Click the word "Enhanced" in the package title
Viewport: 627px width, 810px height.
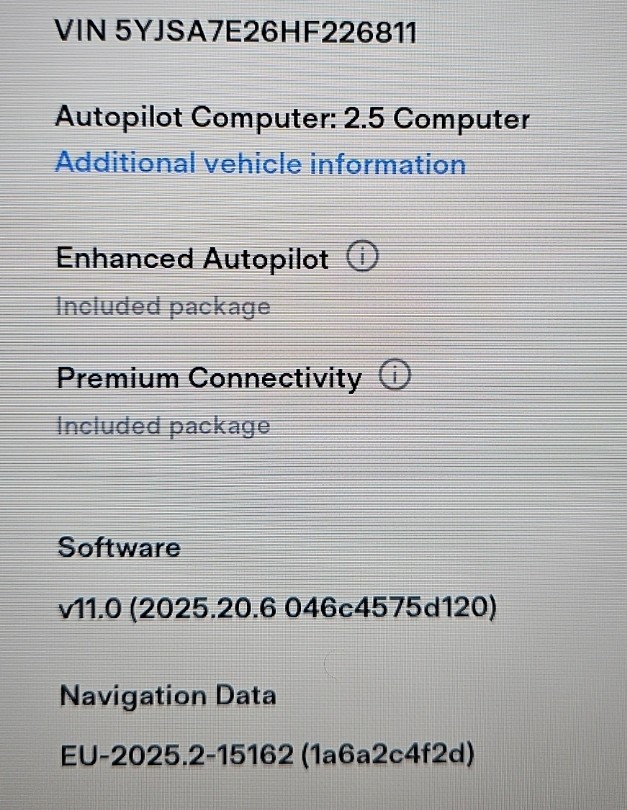125,259
